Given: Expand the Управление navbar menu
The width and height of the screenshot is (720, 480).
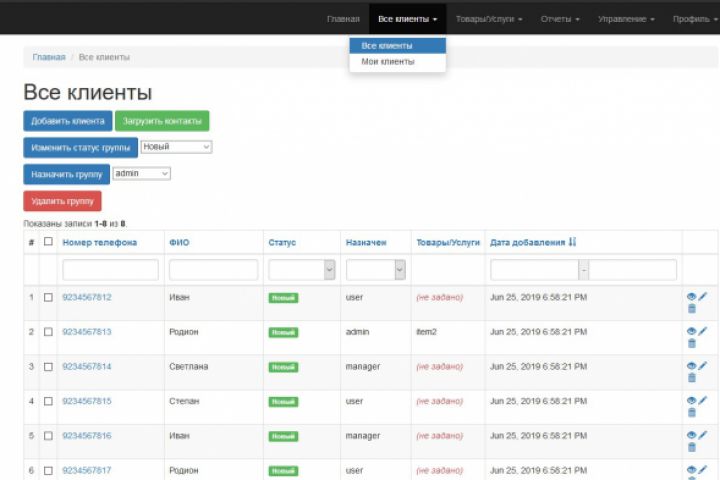Looking at the screenshot, I should 626,19.
